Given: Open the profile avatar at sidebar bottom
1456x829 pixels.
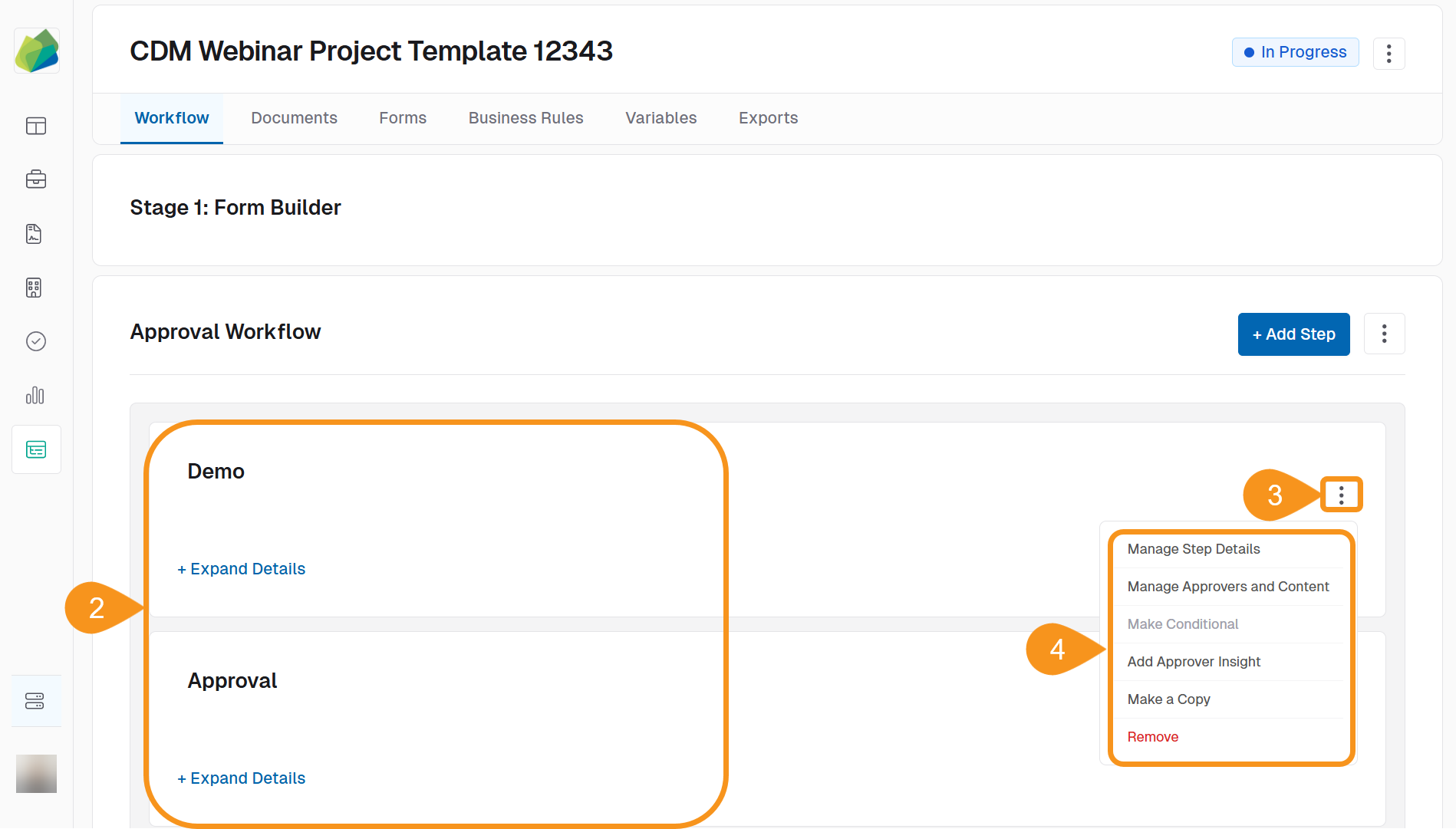Looking at the screenshot, I should tap(36, 773).
